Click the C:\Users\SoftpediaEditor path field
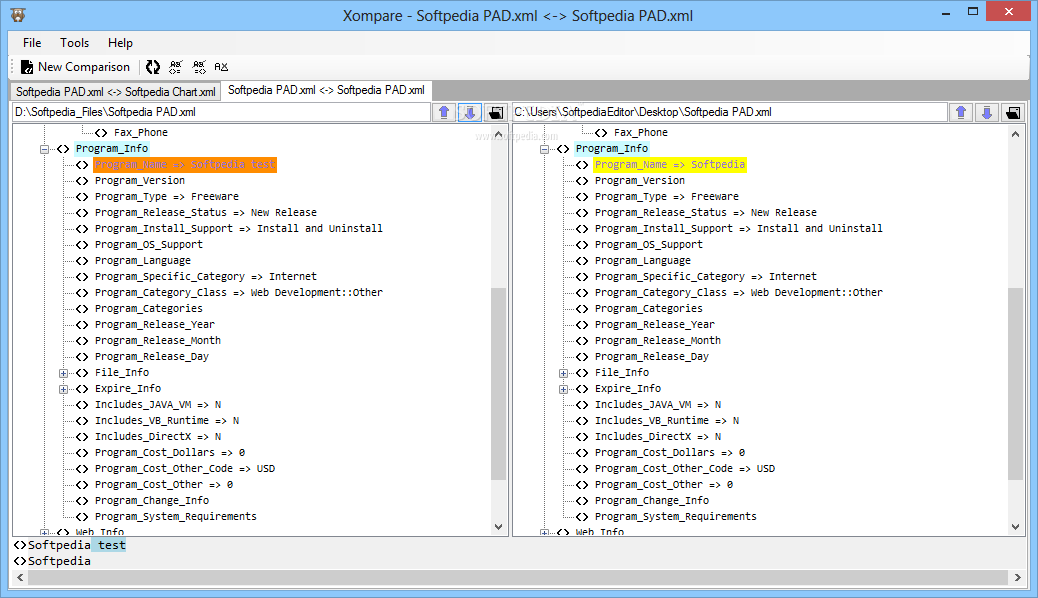This screenshot has height=598, width=1038. (730, 113)
